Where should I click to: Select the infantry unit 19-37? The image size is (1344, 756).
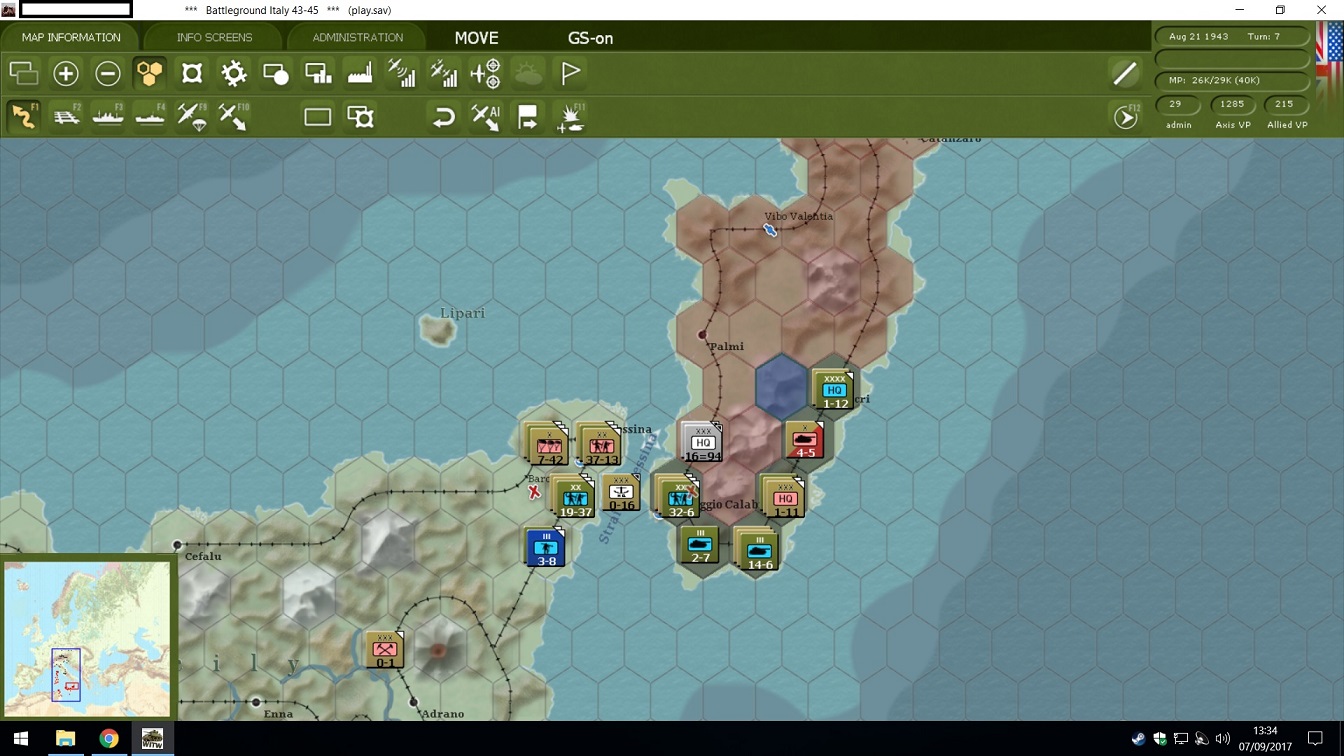(574, 496)
